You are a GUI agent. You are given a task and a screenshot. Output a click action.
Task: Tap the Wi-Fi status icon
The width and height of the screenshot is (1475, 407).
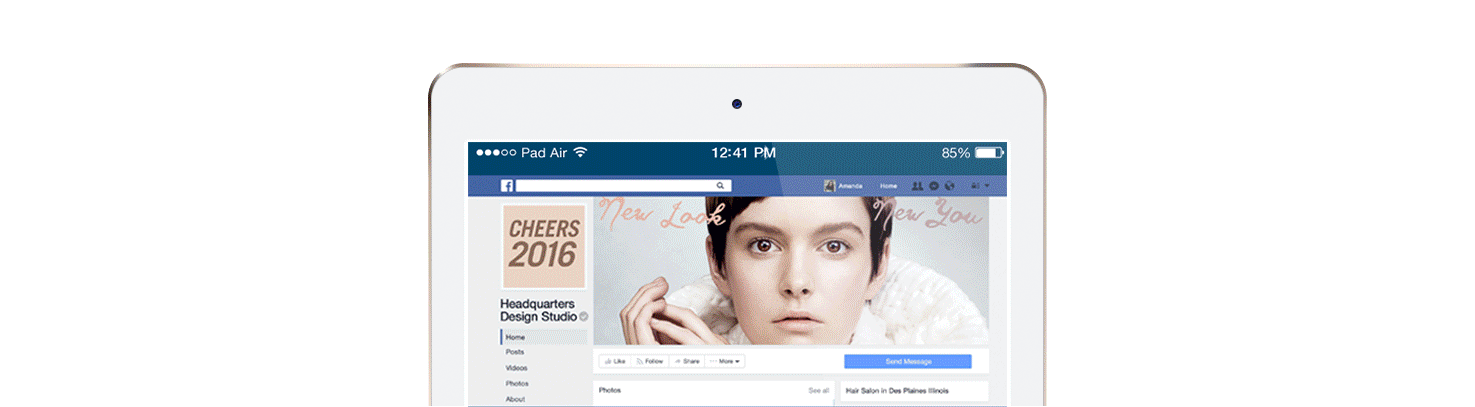point(580,153)
